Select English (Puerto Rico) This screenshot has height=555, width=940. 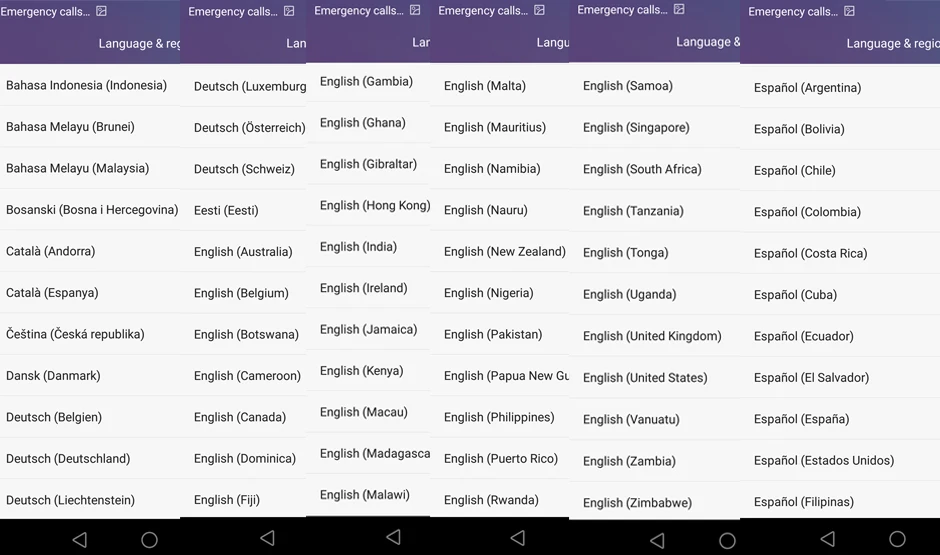click(x=499, y=458)
